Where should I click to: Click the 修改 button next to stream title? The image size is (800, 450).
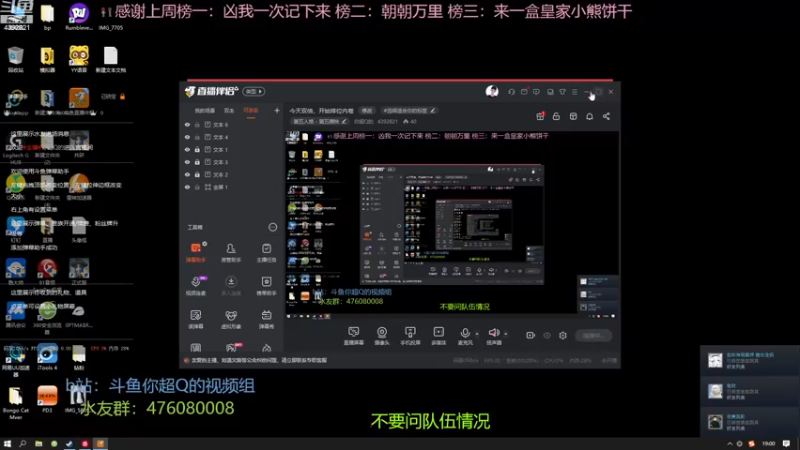tap(367, 111)
